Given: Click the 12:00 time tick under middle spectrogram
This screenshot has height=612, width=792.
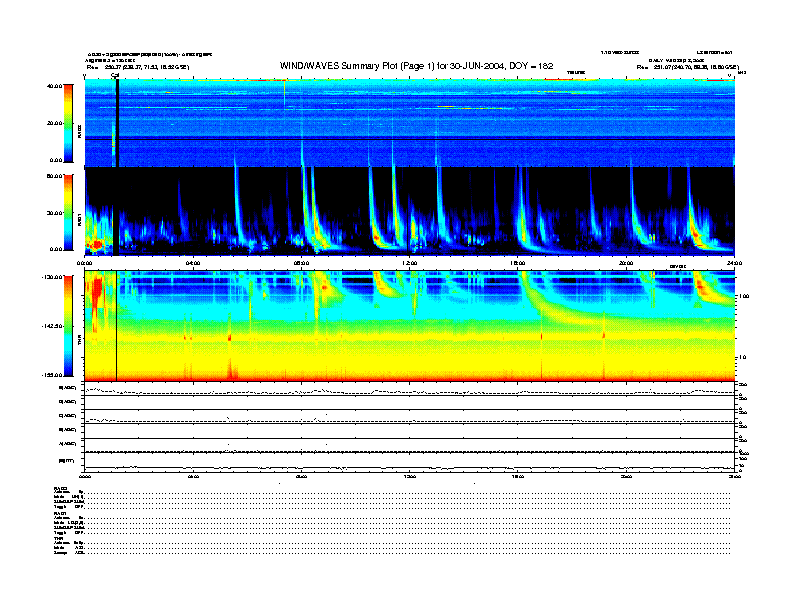Looking at the screenshot, I should pos(409,263).
